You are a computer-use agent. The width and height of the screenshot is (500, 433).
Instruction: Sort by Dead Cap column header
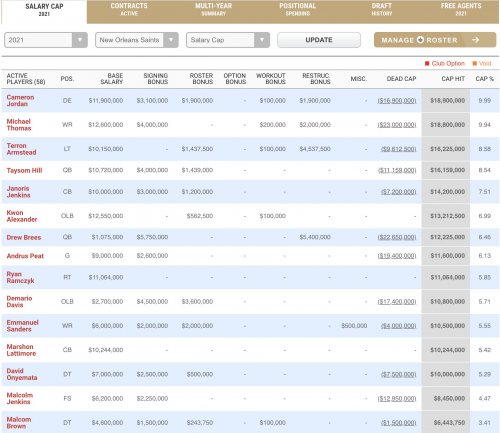coord(401,79)
